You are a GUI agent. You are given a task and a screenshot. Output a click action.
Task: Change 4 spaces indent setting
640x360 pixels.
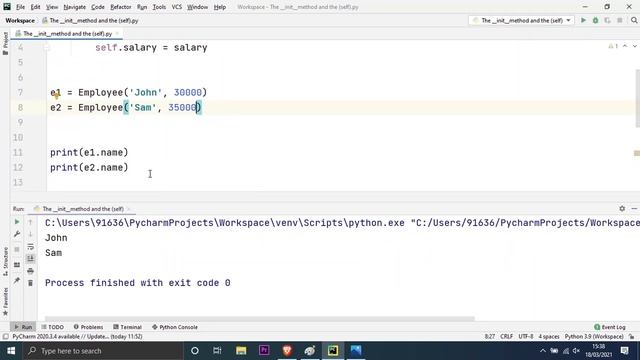click(x=549, y=337)
